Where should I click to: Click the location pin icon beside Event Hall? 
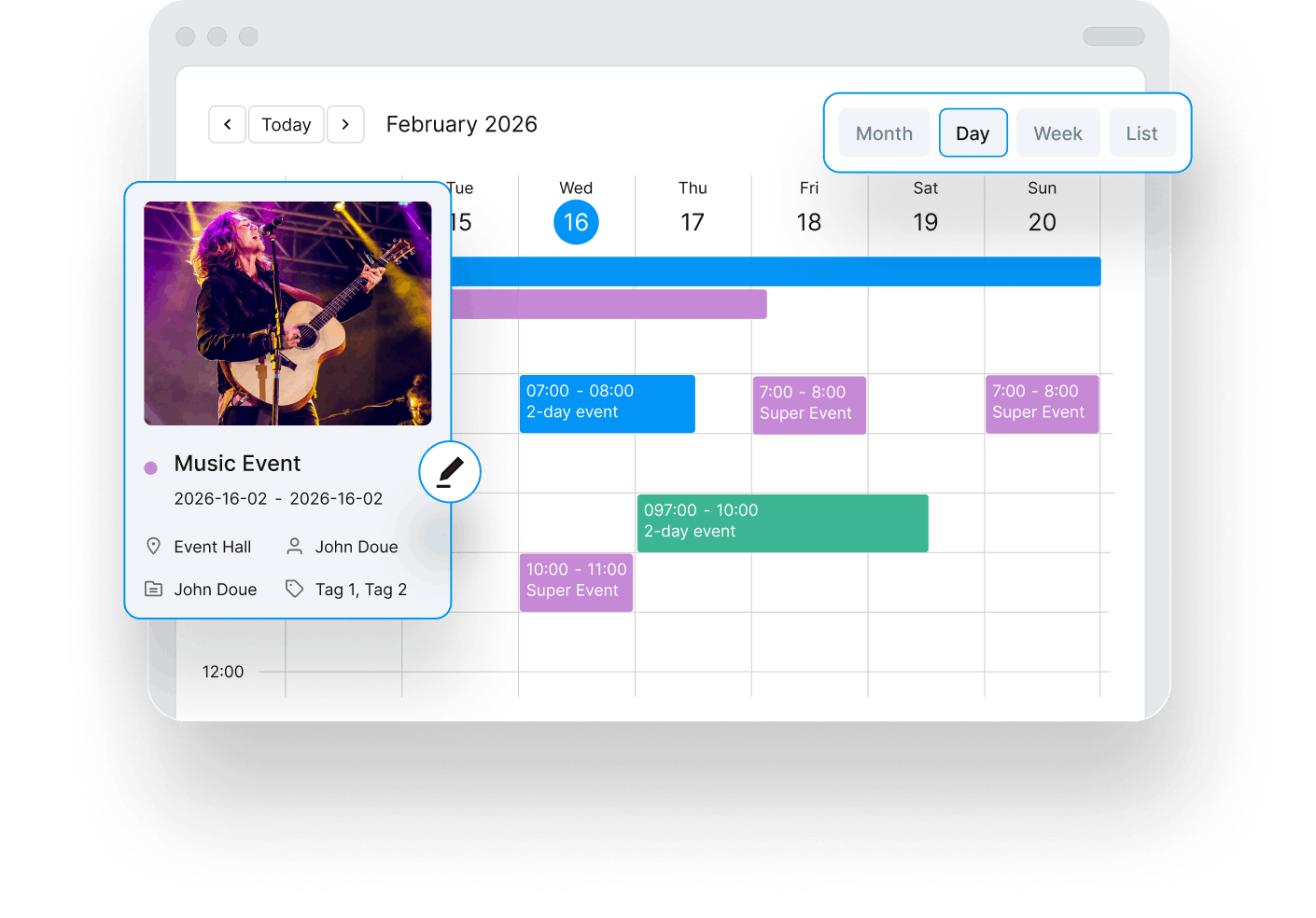click(154, 546)
